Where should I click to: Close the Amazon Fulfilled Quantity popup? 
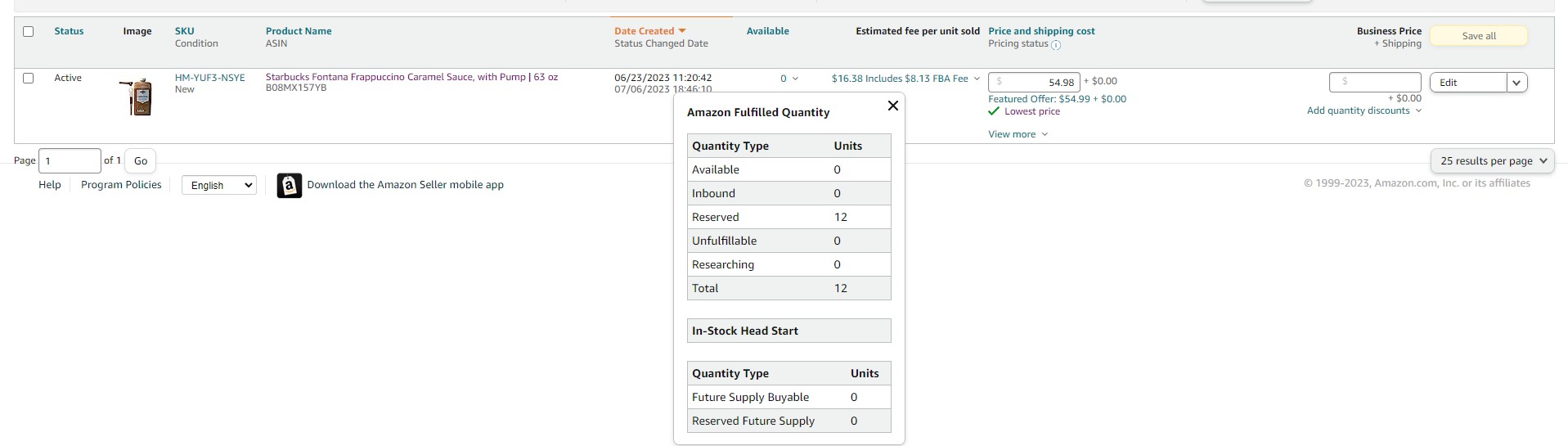pyautogui.click(x=893, y=106)
